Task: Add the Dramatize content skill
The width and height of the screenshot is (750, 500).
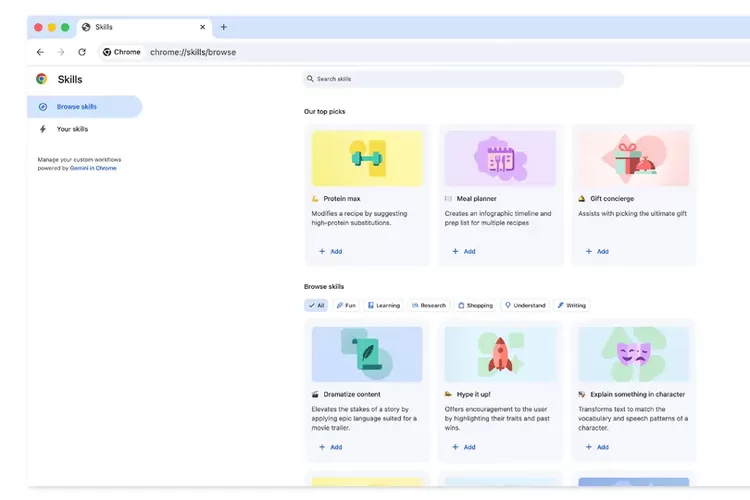Action: (331, 447)
